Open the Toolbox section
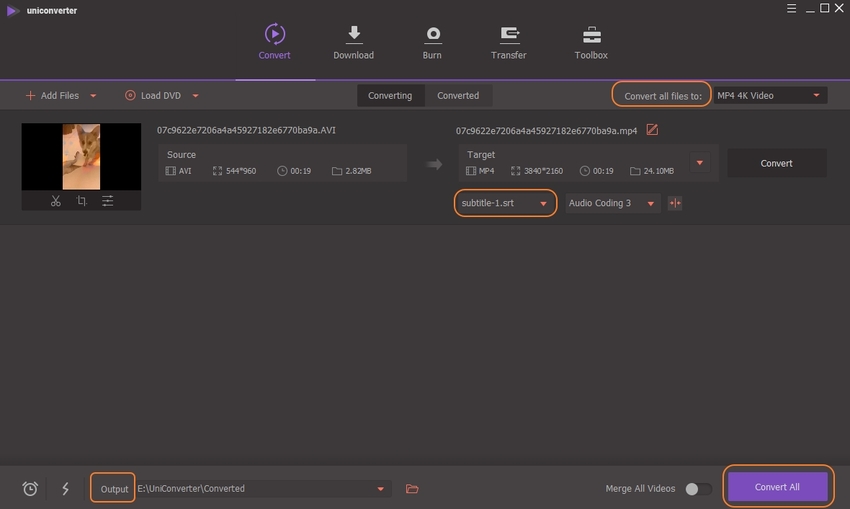The width and height of the screenshot is (850, 509). tap(591, 43)
